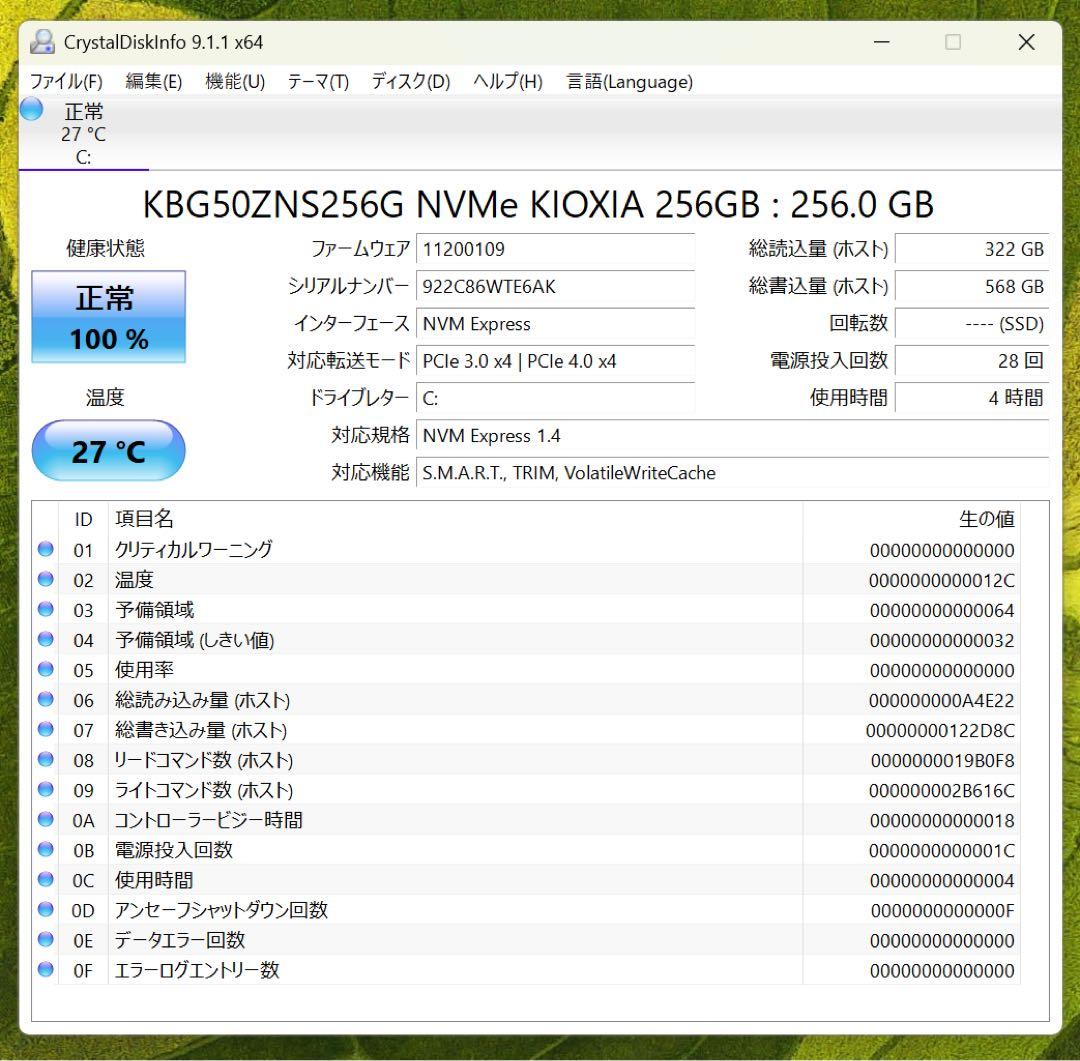Viewport: 1080px width, 1061px height.
Task: Click the 正常 100 % health status button
Action: 109,317
